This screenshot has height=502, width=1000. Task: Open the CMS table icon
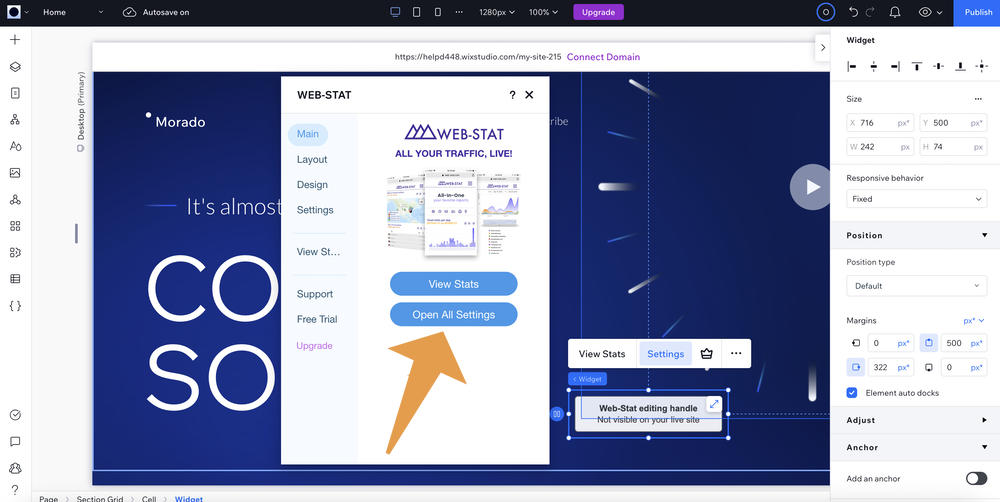[x=15, y=279]
